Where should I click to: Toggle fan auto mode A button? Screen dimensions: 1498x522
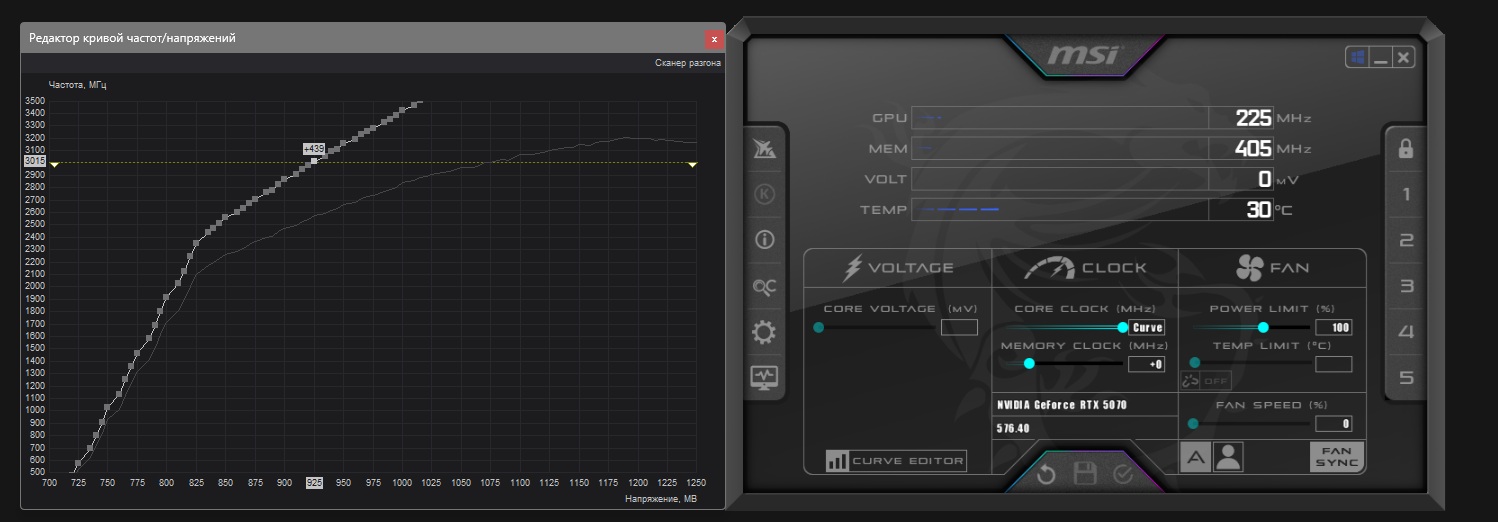(1195, 457)
